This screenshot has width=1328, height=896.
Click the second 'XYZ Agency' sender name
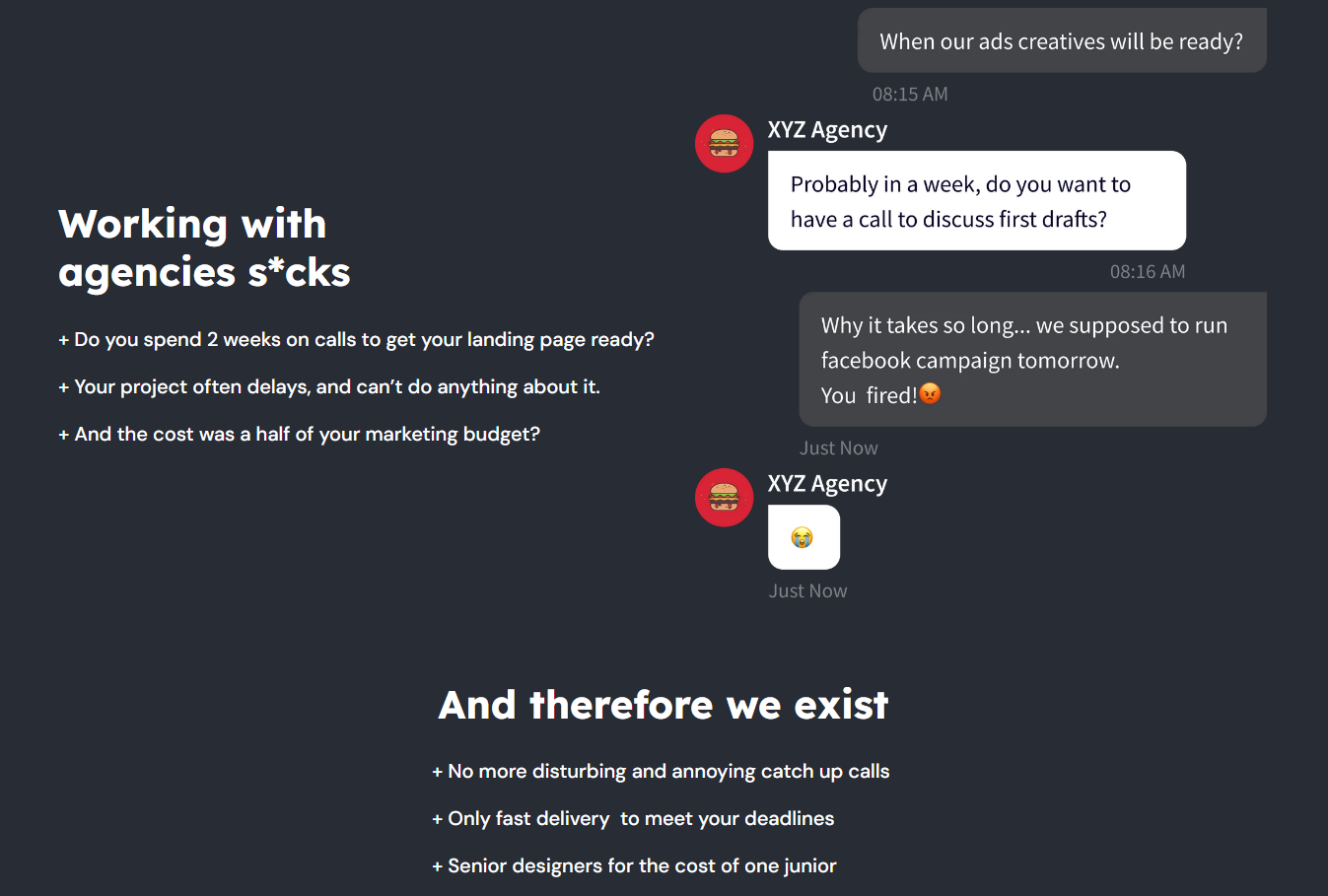coord(827,484)
